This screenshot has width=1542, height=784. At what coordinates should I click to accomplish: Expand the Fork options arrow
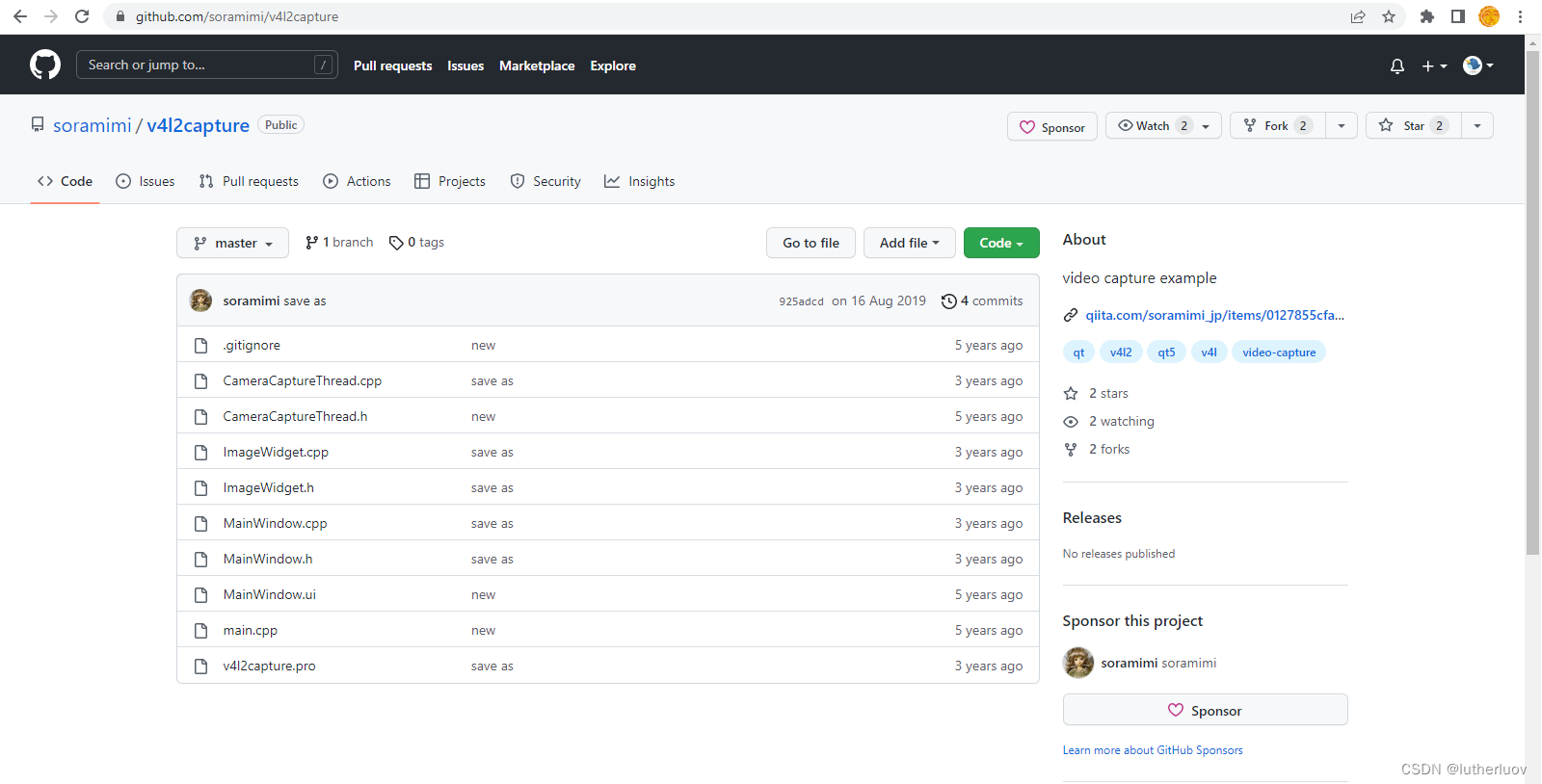point(1342,125)
